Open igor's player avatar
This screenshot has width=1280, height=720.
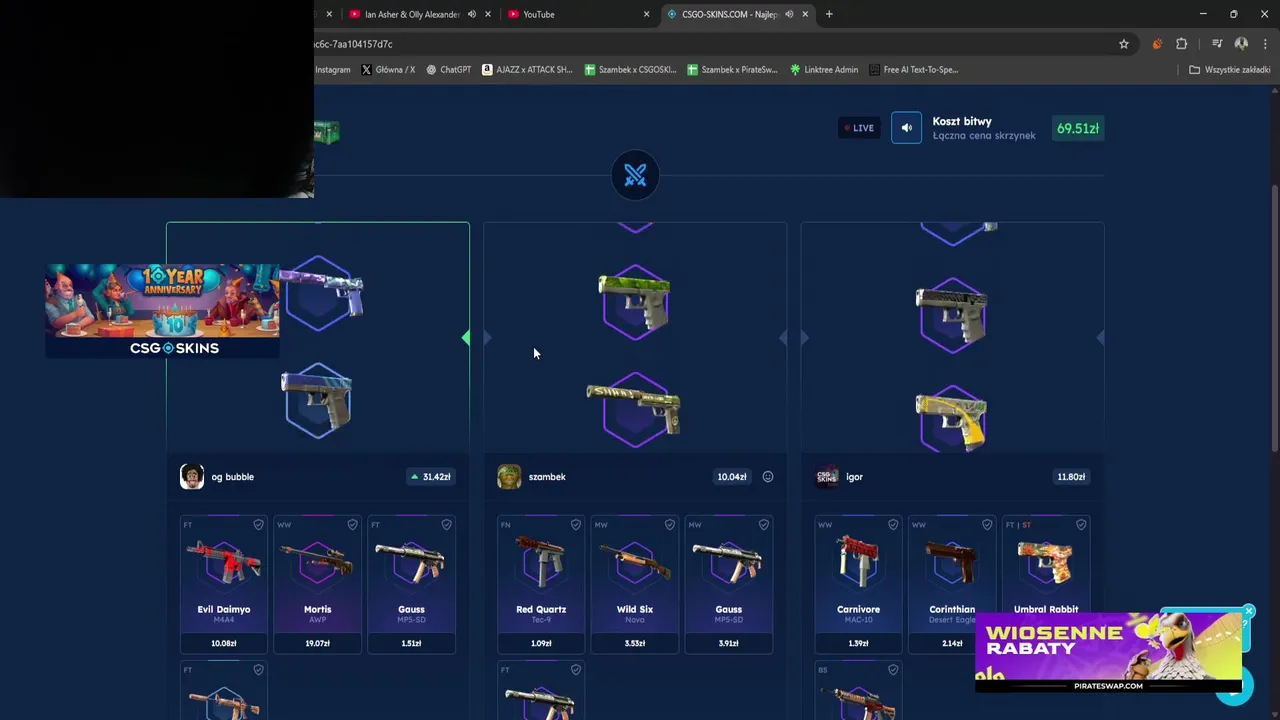tap(827, 477)
